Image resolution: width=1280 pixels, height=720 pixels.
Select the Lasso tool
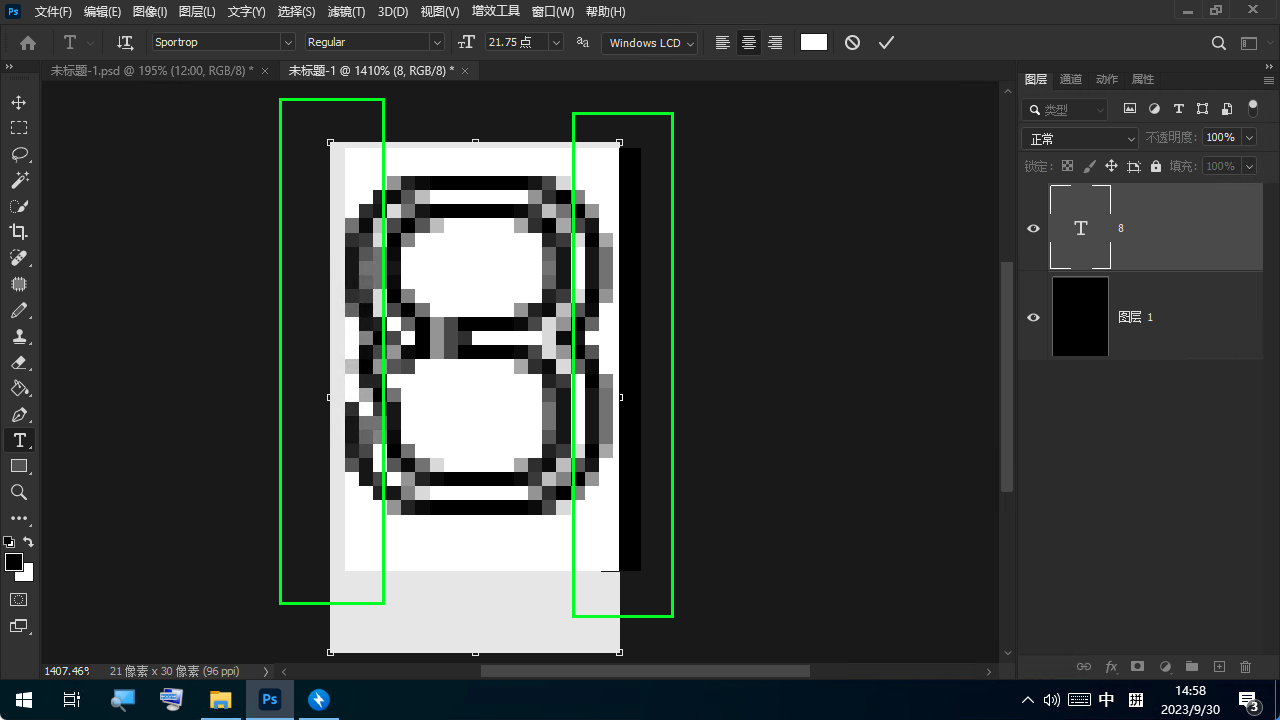click(19, 154)
